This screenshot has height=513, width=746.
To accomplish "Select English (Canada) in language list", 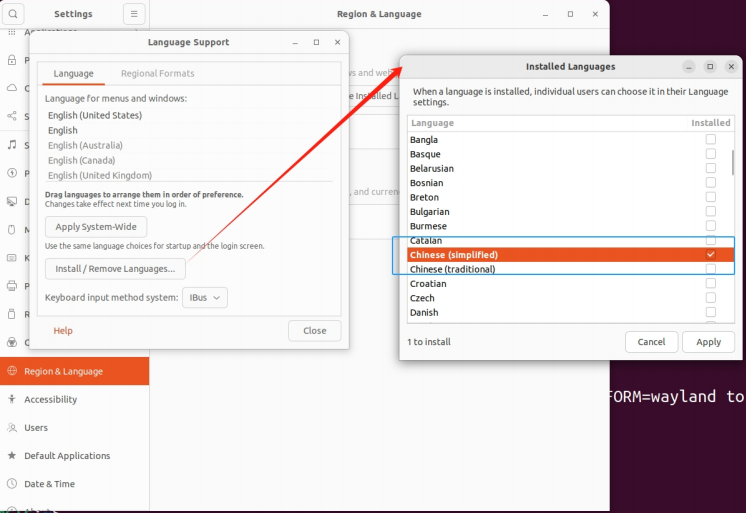I will pos(189,160).
